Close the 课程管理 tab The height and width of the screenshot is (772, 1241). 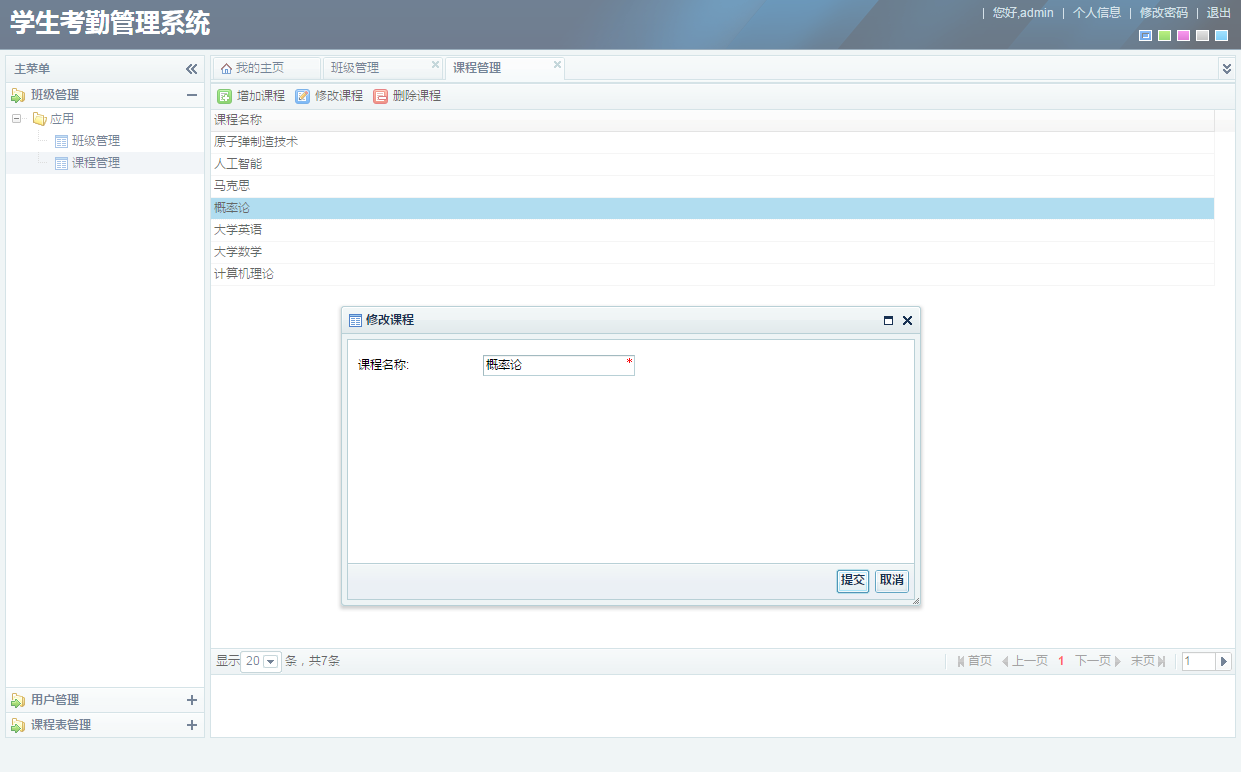pyautogui.click(x=557, y=64)
